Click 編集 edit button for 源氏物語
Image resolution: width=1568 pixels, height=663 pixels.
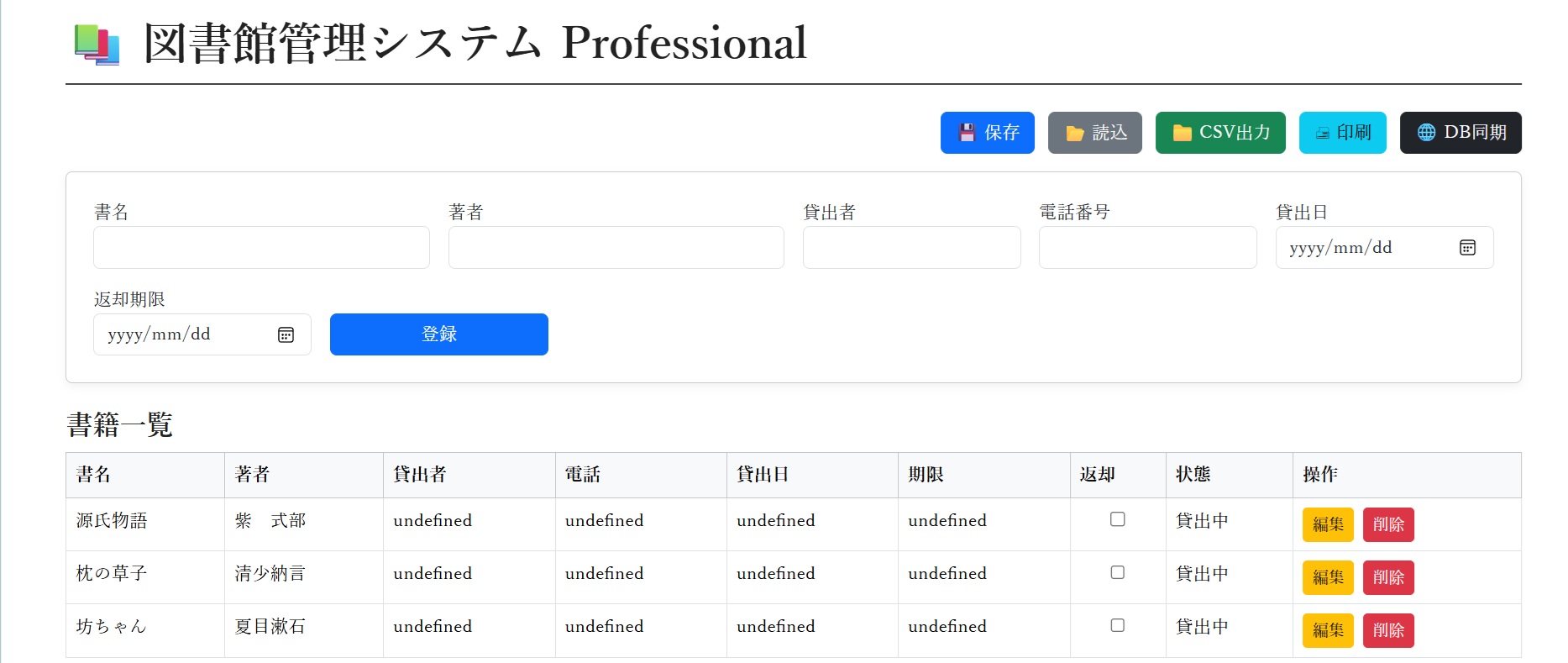click(x=1328, y=524)
